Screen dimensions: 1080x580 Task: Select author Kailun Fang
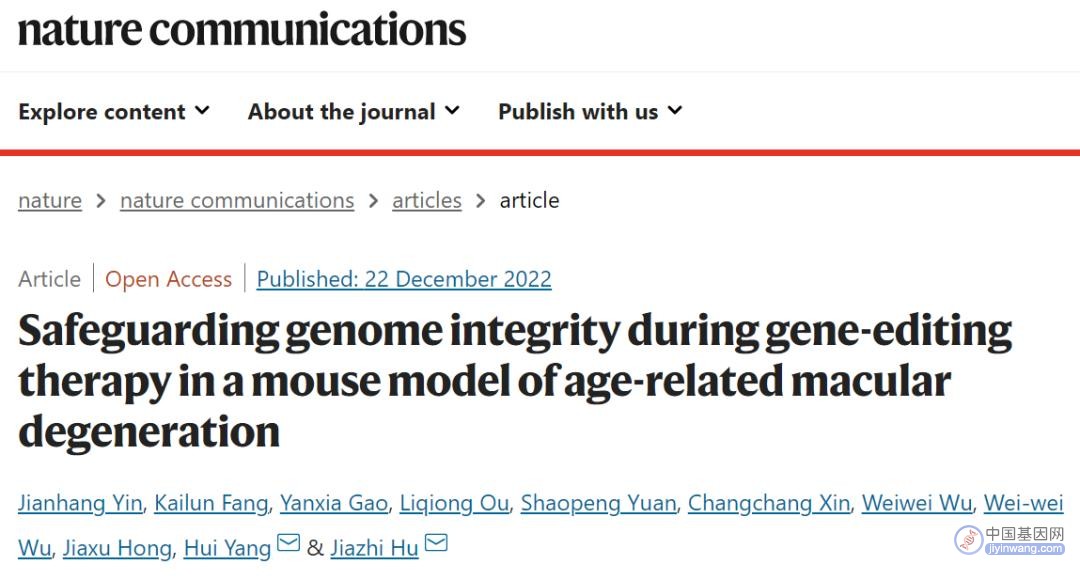(x=211, y=503)
